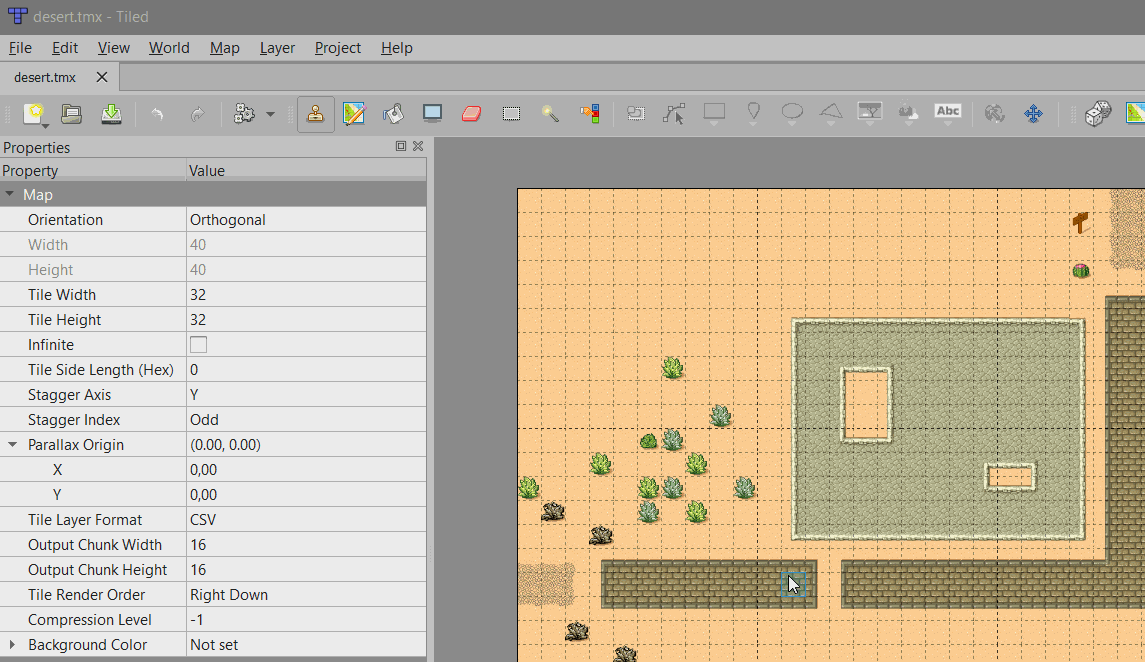Change the Orientation value Orthogonal
Viewport: 1145px width, 662px height.
pos(306,220)
